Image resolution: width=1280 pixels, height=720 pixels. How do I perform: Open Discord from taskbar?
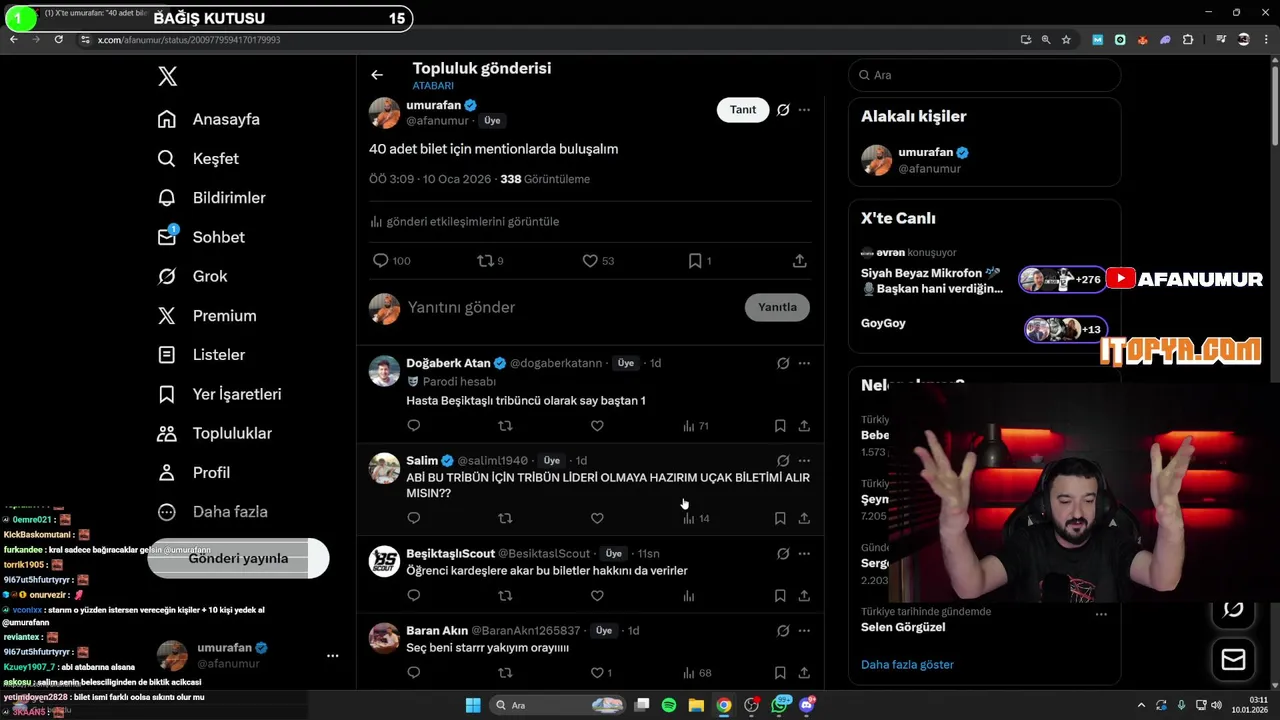click(807, 705)
